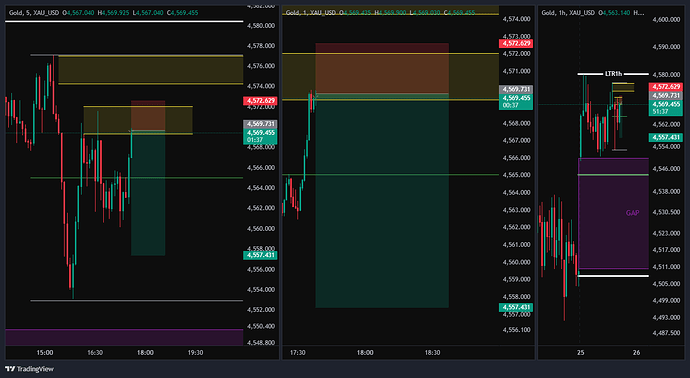Click the 18:30 time axis label
This screenshot has height=378, width=690.
pyautogui.click(x=432, y=353)
